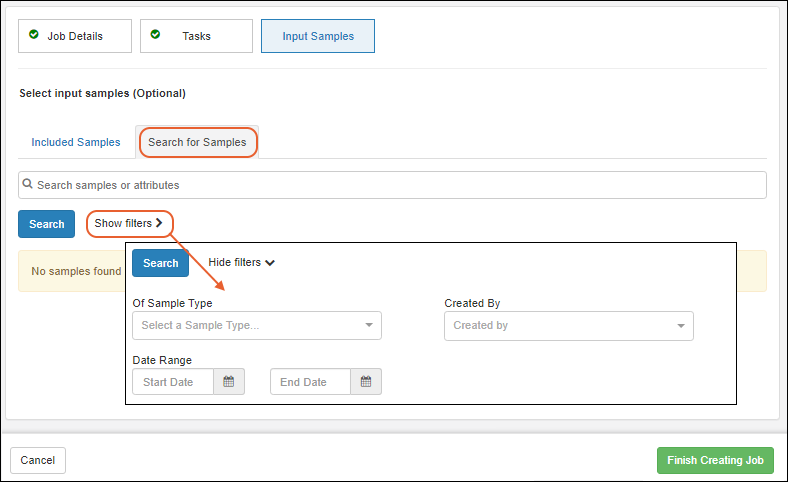Click the green checkmark on Tasks step
788x482 pixels.
coord(155,35)
